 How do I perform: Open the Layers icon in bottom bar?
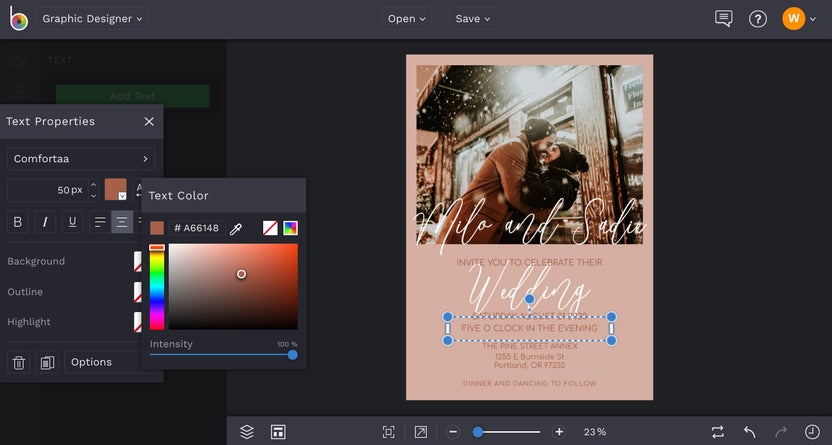pyautogui.click(x=247, y=432)
